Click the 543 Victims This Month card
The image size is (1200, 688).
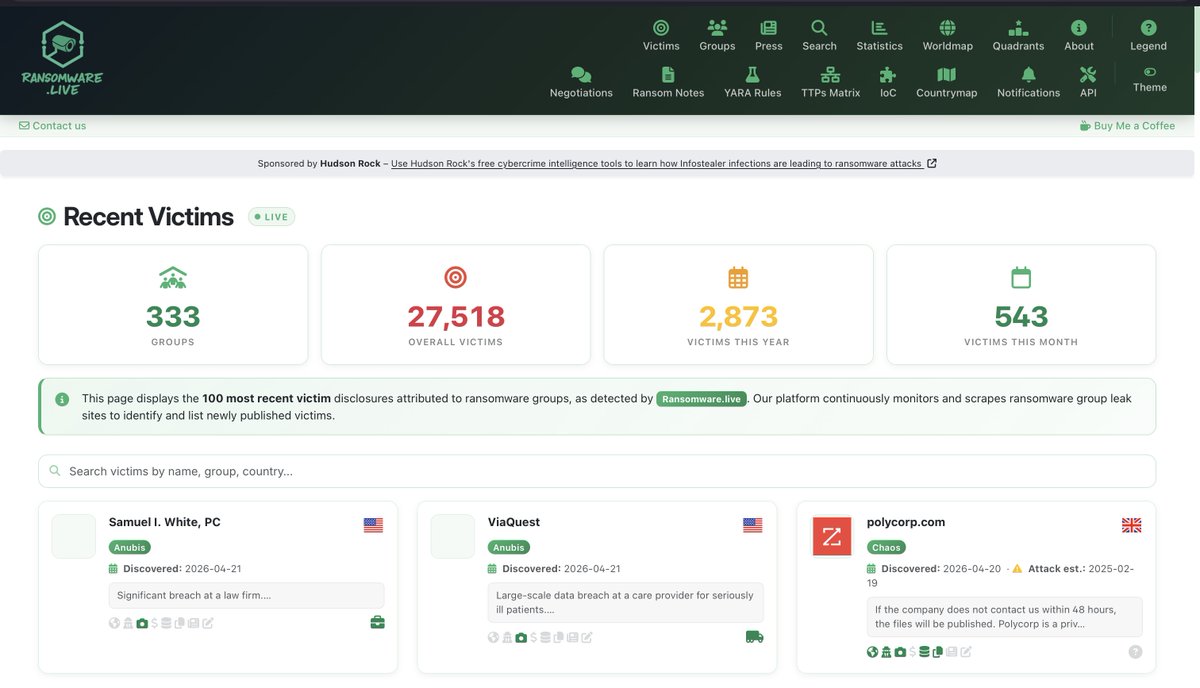1021,305
